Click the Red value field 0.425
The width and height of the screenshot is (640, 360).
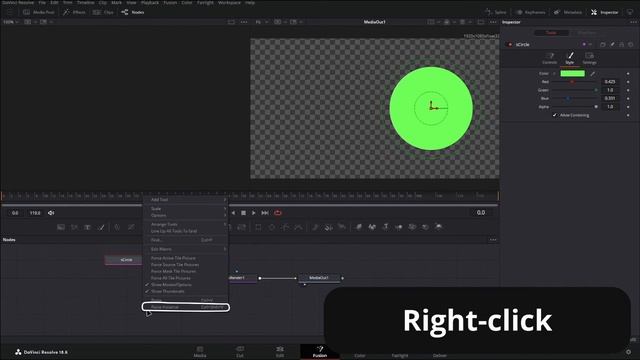[x=610, y=82]
